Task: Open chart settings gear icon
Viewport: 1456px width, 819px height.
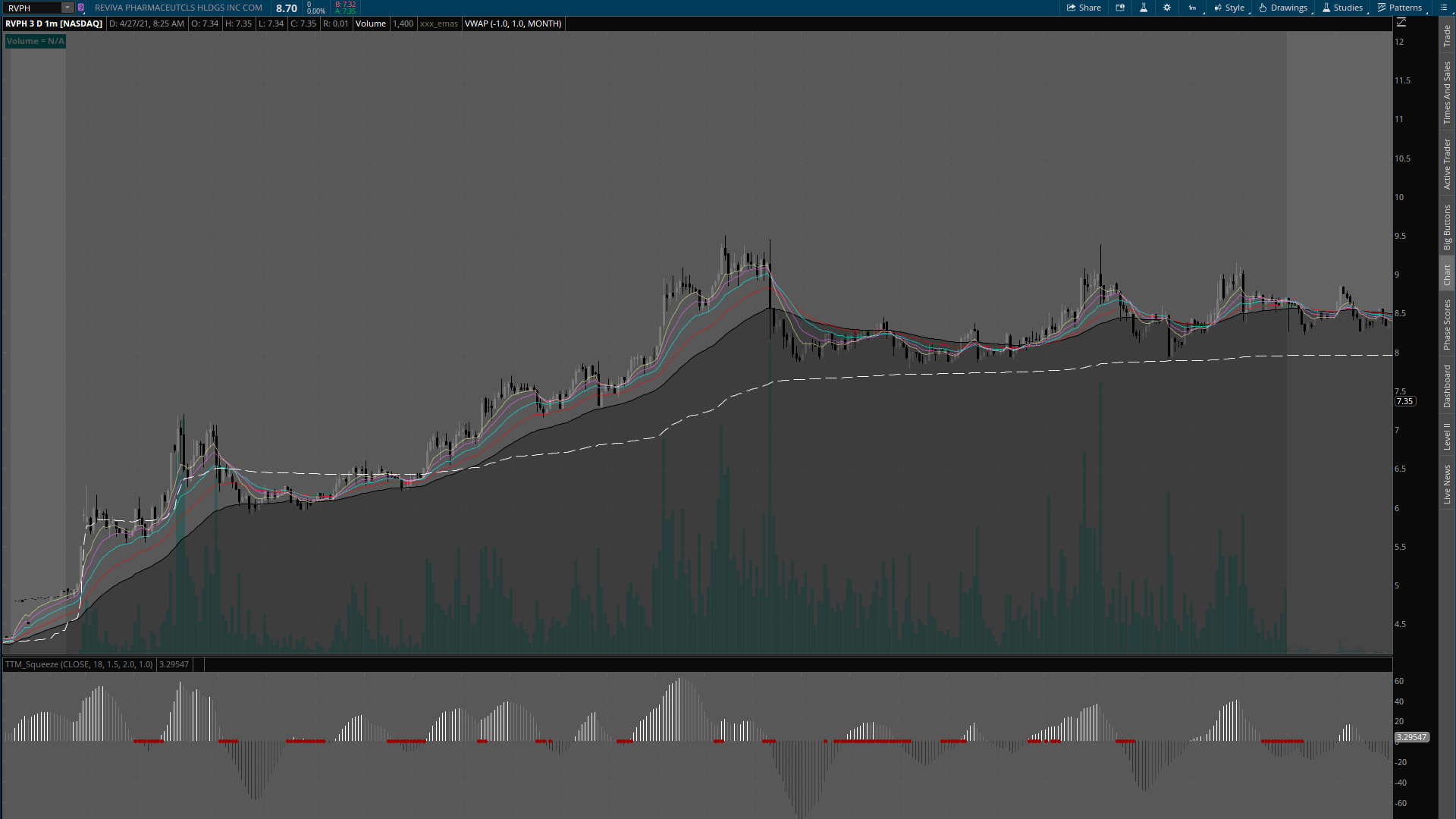Action: (1167, 8)
